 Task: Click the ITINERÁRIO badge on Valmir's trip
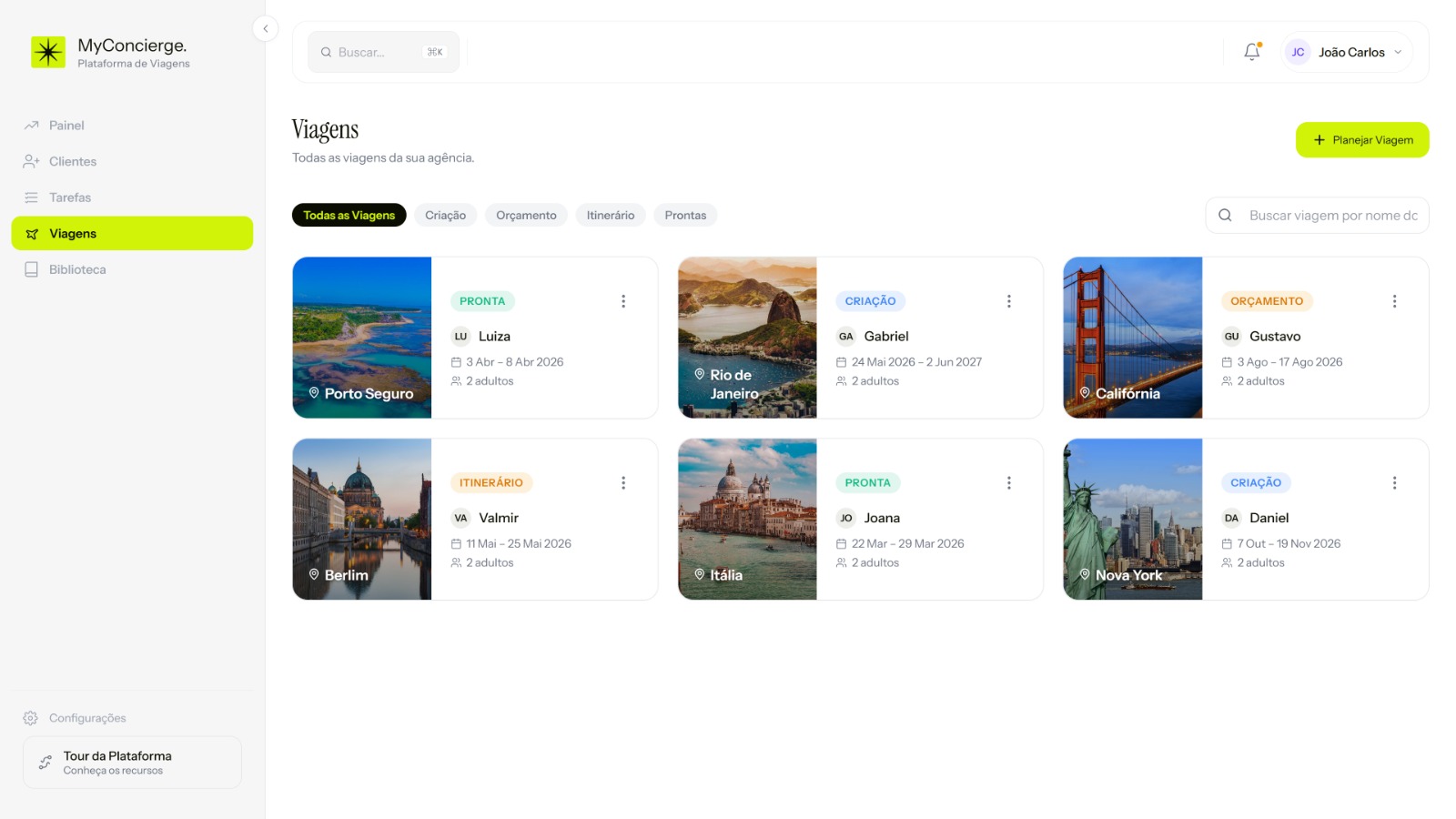pyautogui.click(x=491, y=483)
